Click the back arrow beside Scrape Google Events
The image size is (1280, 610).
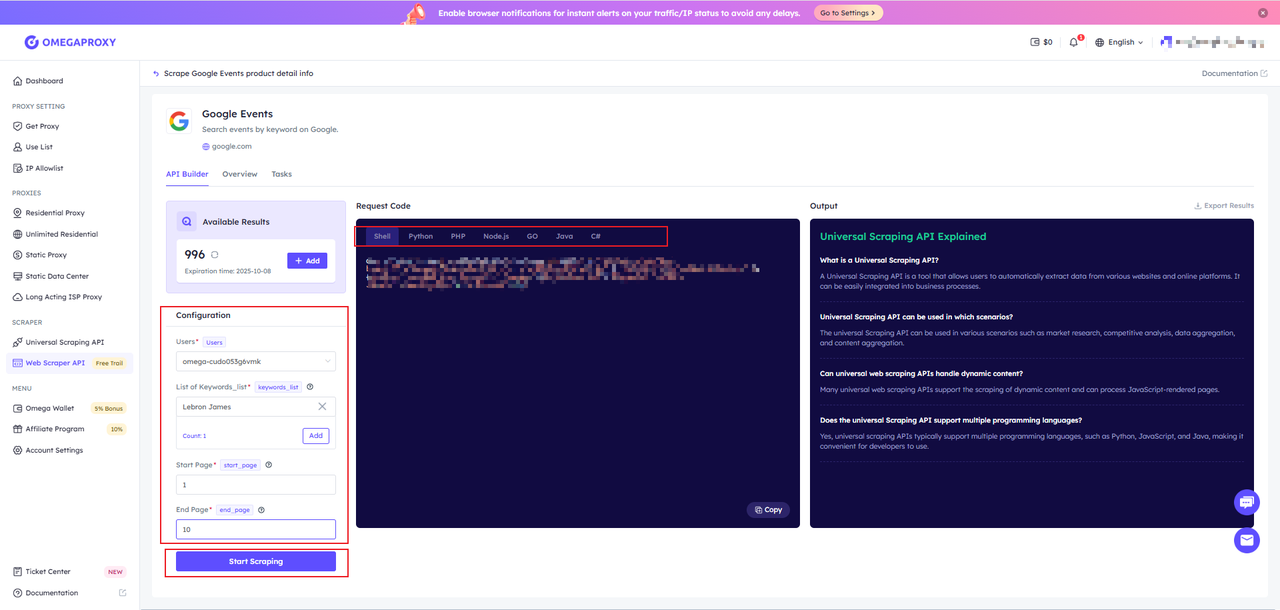[156, 73]
